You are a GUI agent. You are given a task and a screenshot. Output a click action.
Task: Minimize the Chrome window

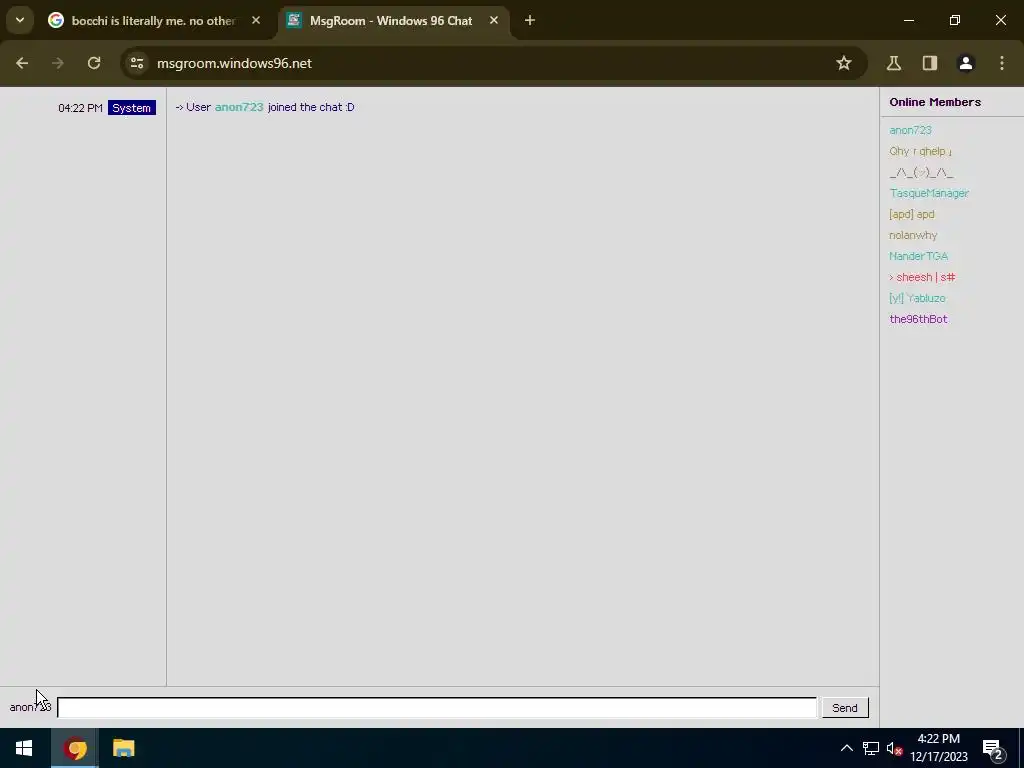coord(908,21)
